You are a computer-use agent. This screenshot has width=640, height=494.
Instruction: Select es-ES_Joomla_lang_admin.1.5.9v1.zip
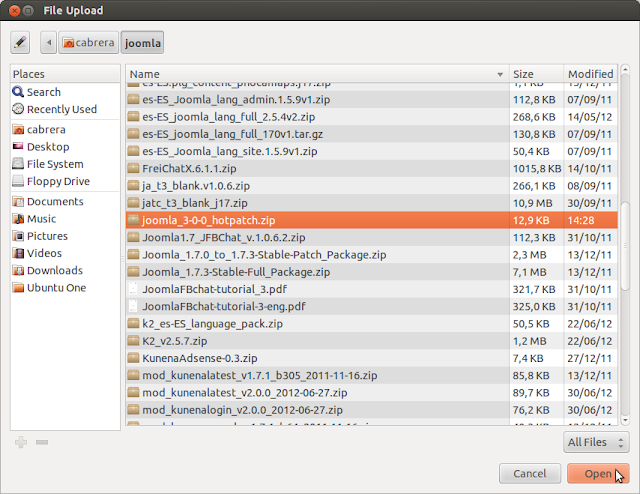click(x=371, y=99)
